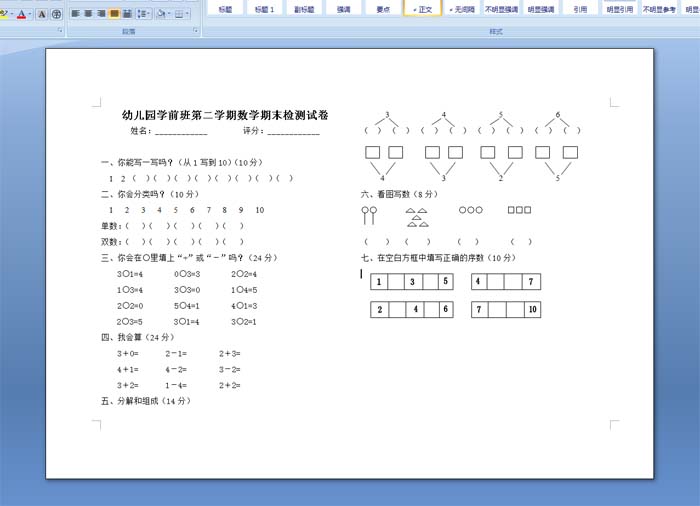
Task: Click the equation 2+3=
Action: tap(229, 354)
